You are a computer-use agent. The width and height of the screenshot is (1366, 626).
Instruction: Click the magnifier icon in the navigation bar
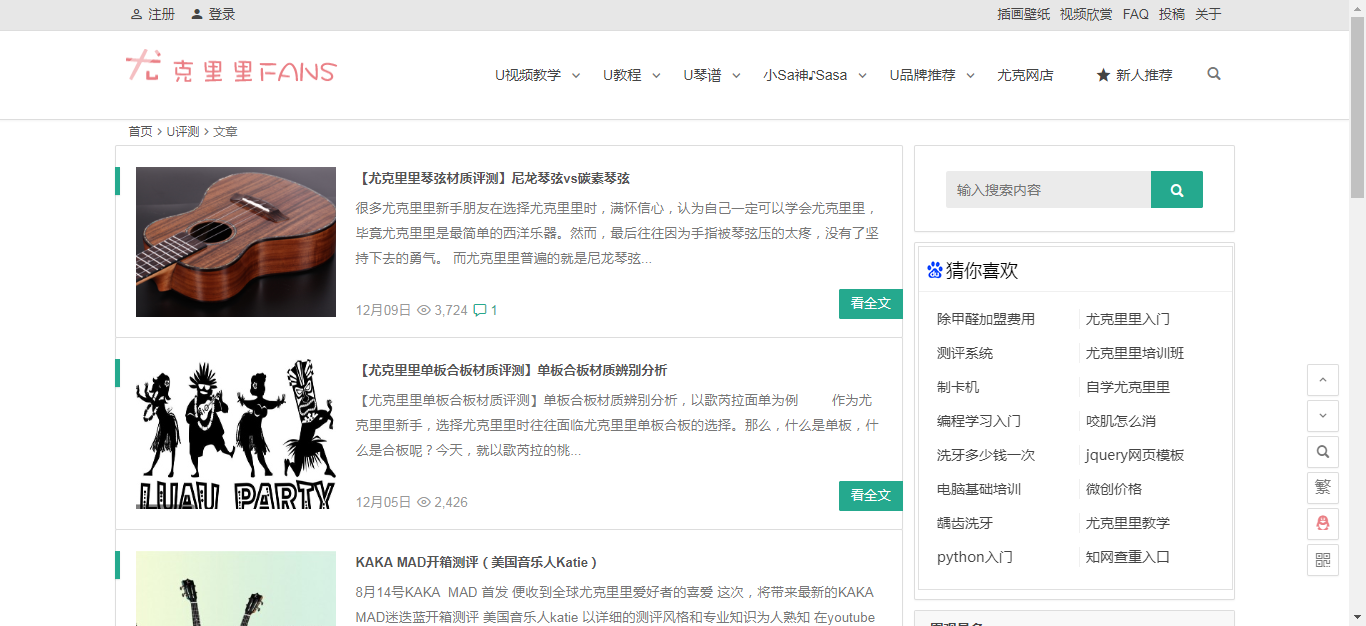click(x=1214, y=73)
